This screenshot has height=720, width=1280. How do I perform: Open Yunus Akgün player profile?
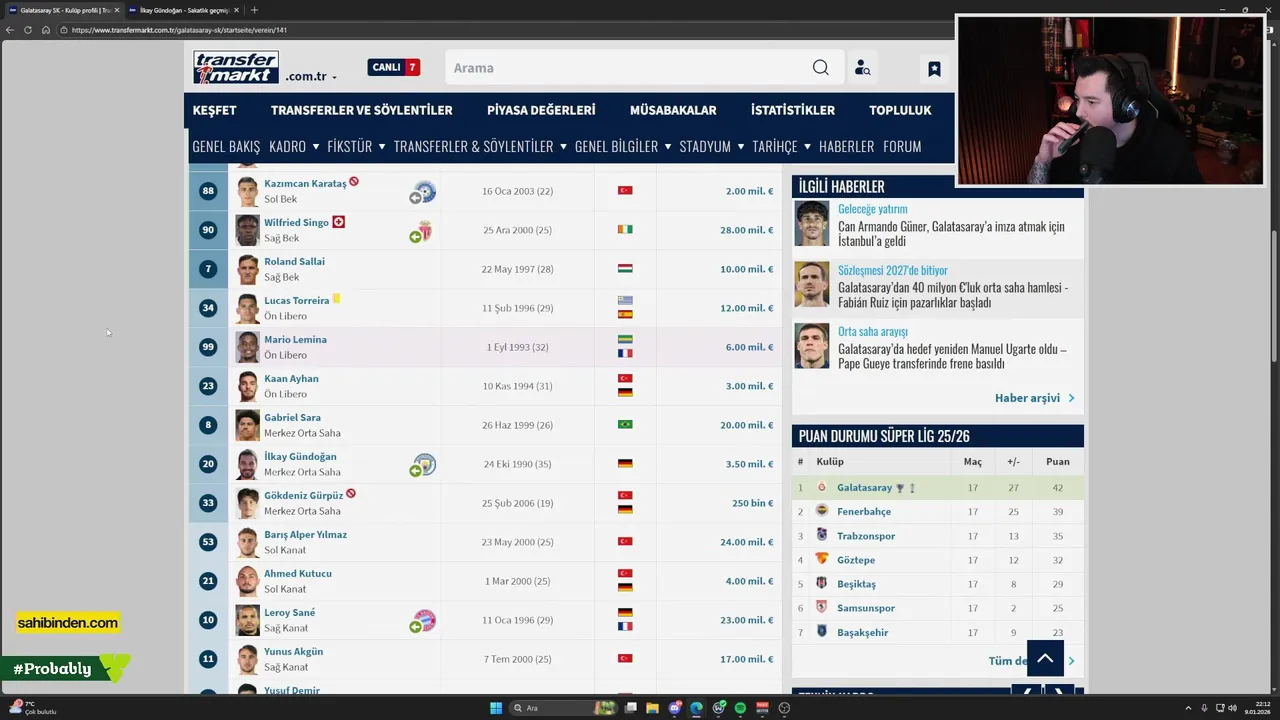point(293,652)
